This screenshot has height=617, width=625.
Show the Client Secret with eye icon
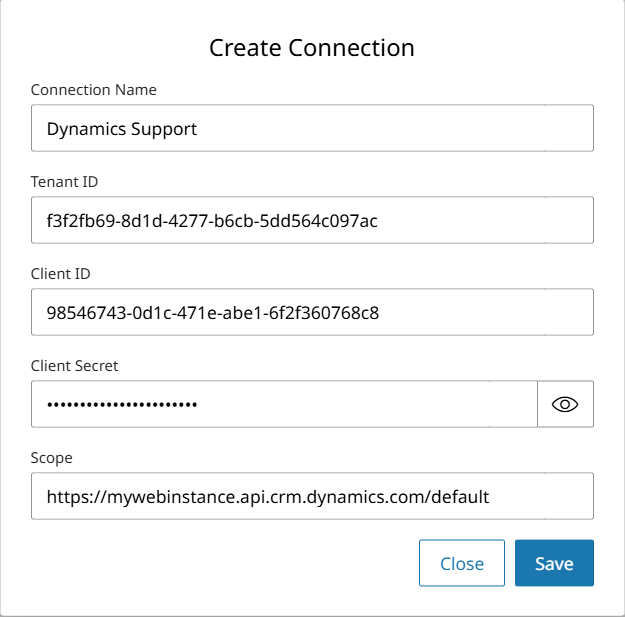[x=565, y=404]
